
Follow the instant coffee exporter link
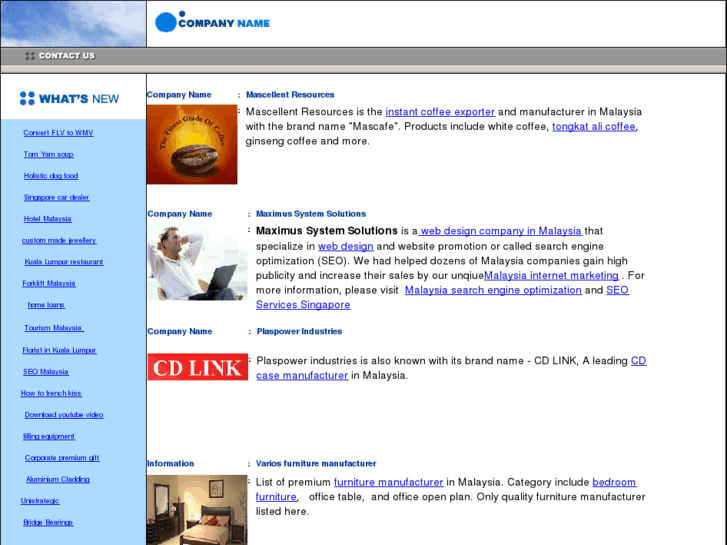[x=440, y=112]
